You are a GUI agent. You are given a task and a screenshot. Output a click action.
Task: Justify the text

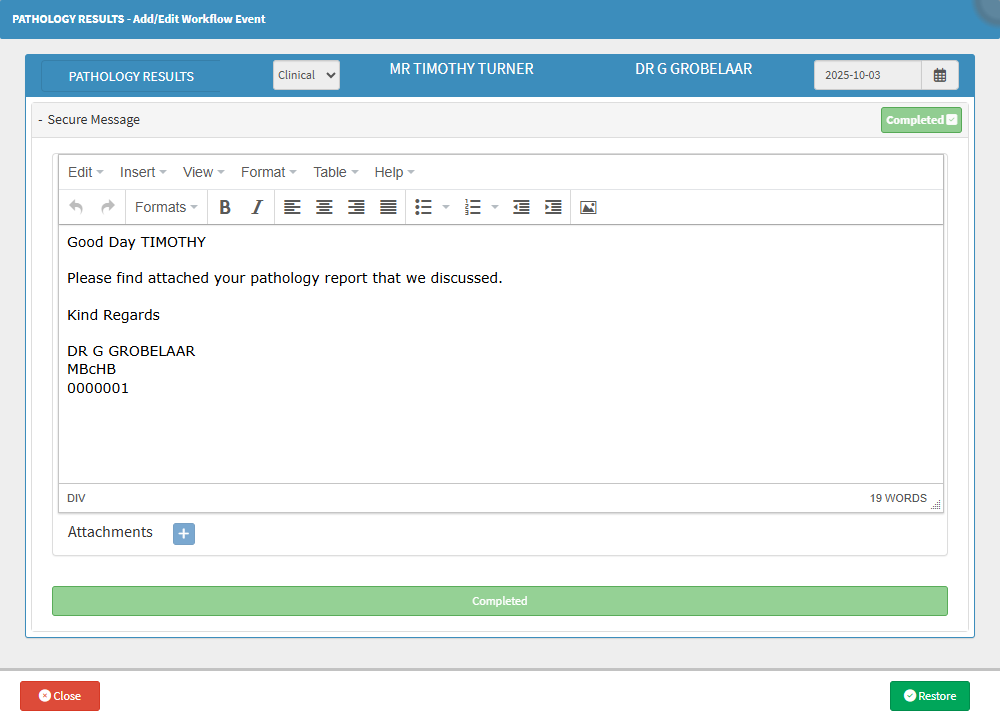tap(388, 207)
